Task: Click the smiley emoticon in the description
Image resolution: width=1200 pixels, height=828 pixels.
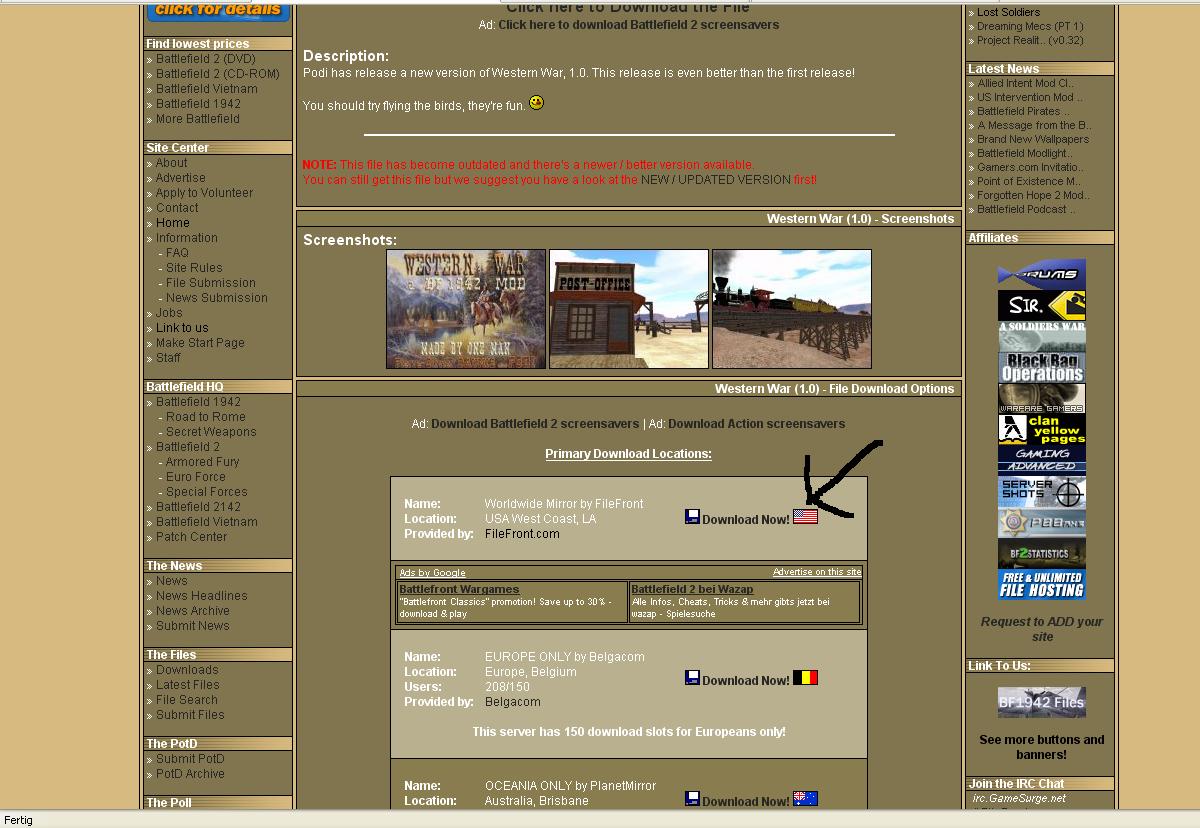Action: coord(536,103)
